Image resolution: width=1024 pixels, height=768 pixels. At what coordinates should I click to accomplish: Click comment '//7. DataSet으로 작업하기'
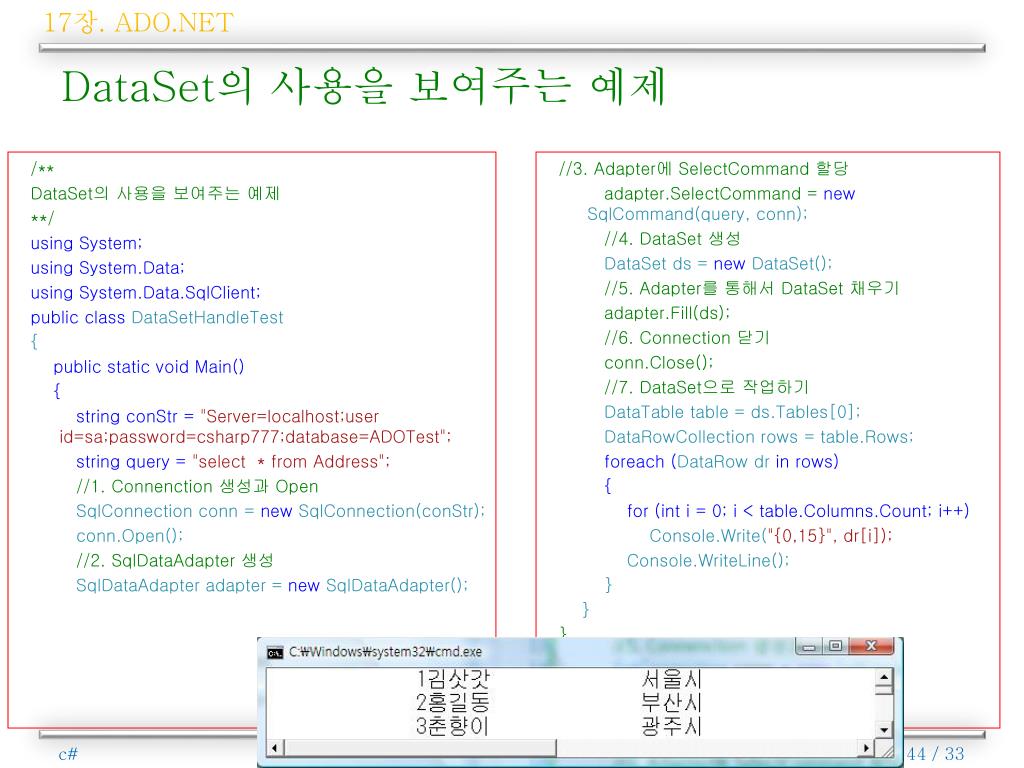[707, 388]
